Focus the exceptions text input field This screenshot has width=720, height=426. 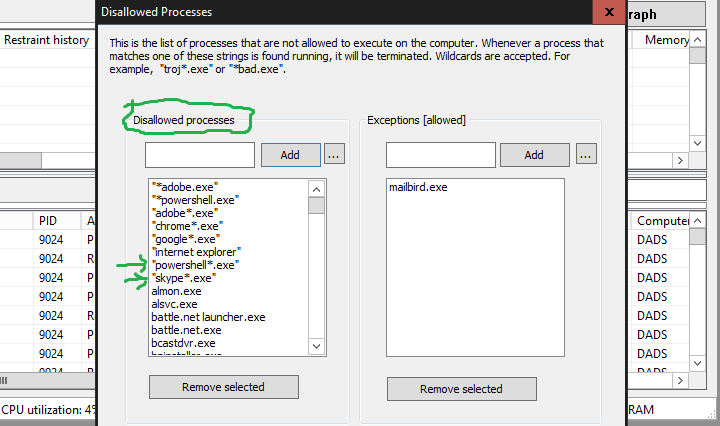pos(440,155)
